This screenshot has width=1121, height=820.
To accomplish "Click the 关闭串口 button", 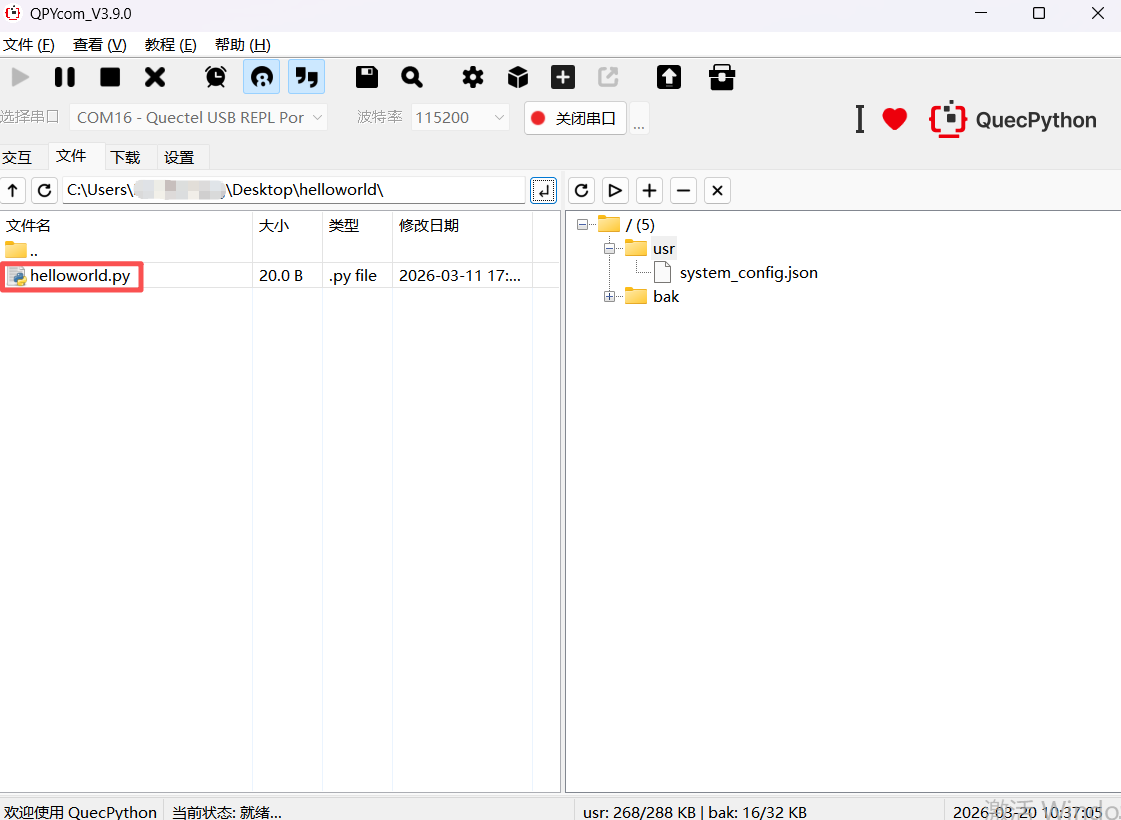I will [575, 118].
